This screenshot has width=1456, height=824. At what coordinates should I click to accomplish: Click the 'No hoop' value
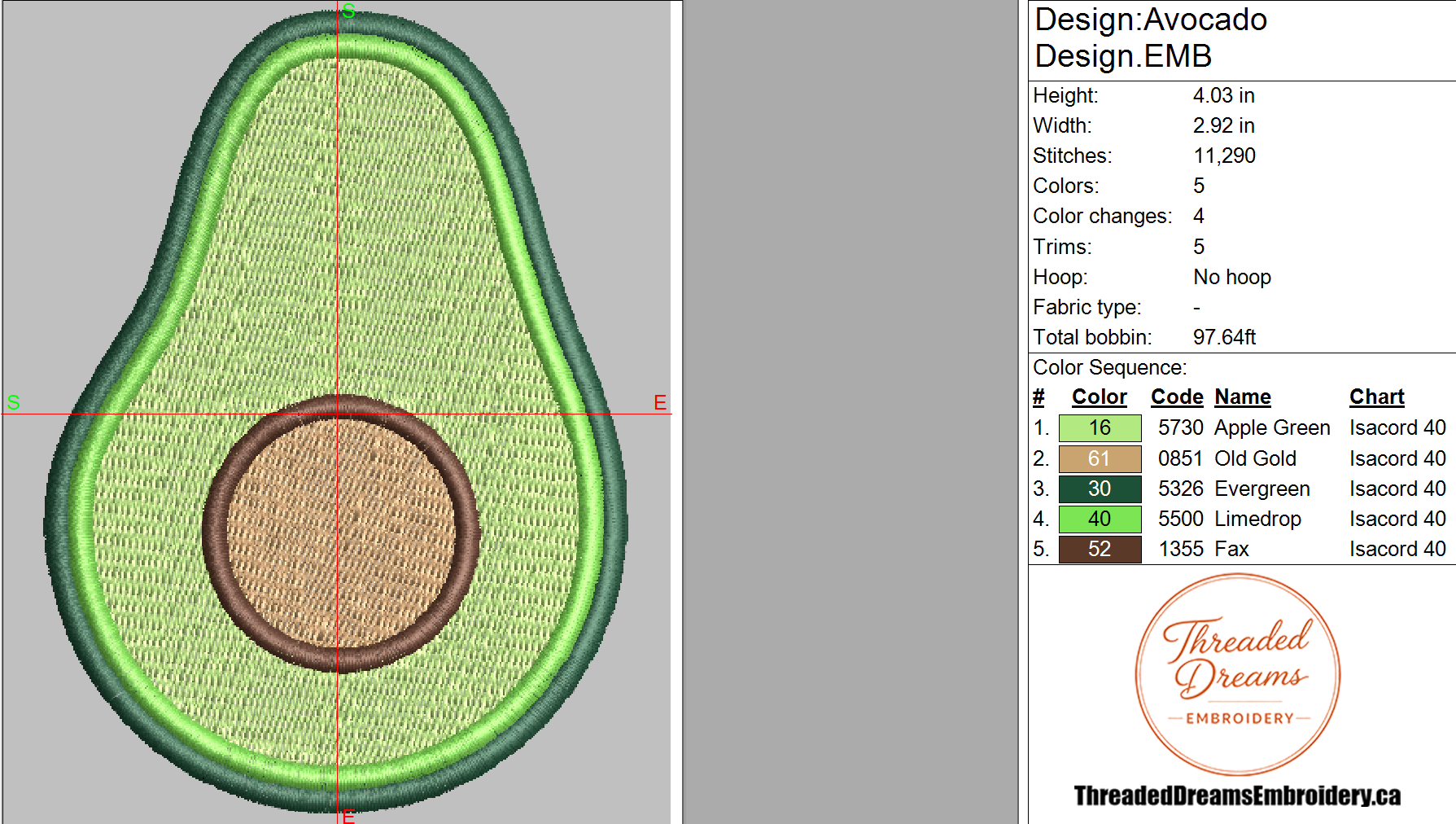[x=1232, y=277]
